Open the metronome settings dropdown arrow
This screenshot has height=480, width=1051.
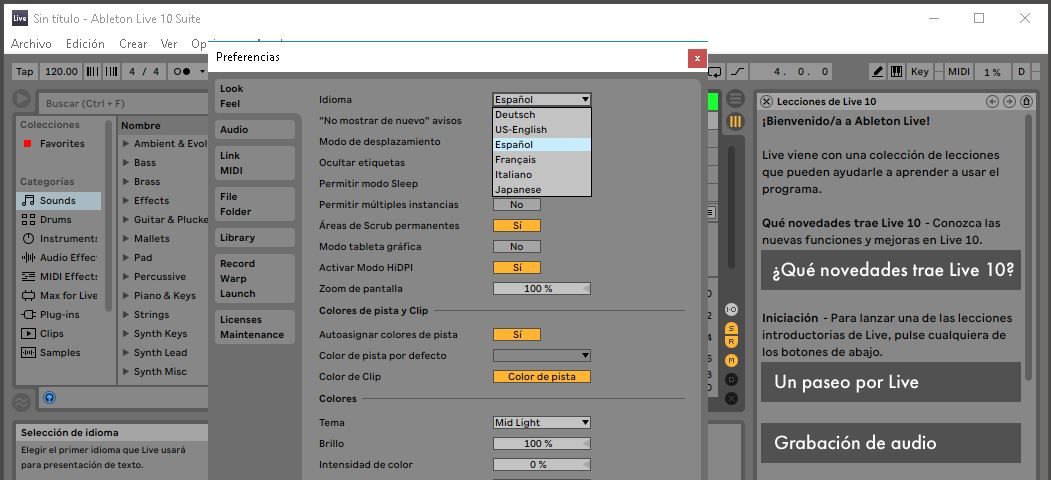click(202, 72)
